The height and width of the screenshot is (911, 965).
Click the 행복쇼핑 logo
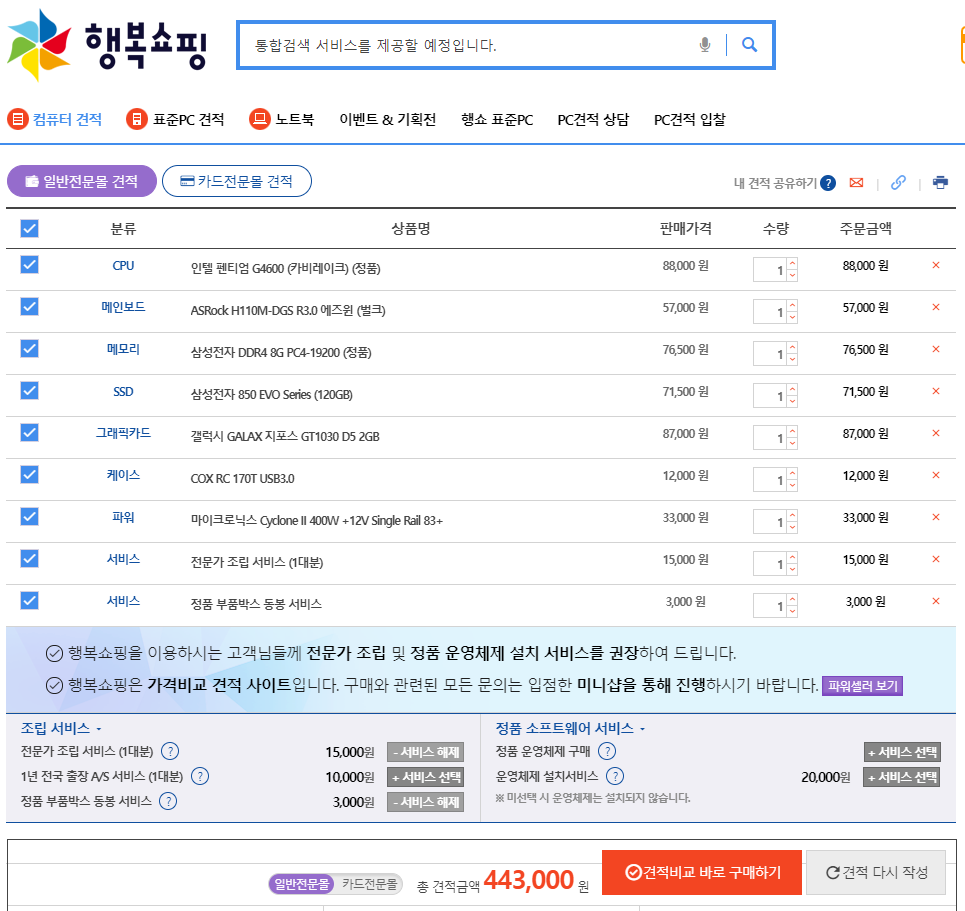point(107,45)
